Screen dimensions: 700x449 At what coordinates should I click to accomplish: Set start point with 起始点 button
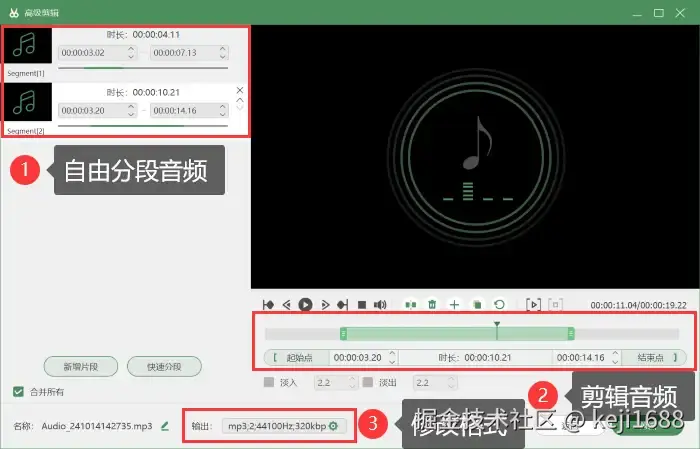click(x=296, y=358)
